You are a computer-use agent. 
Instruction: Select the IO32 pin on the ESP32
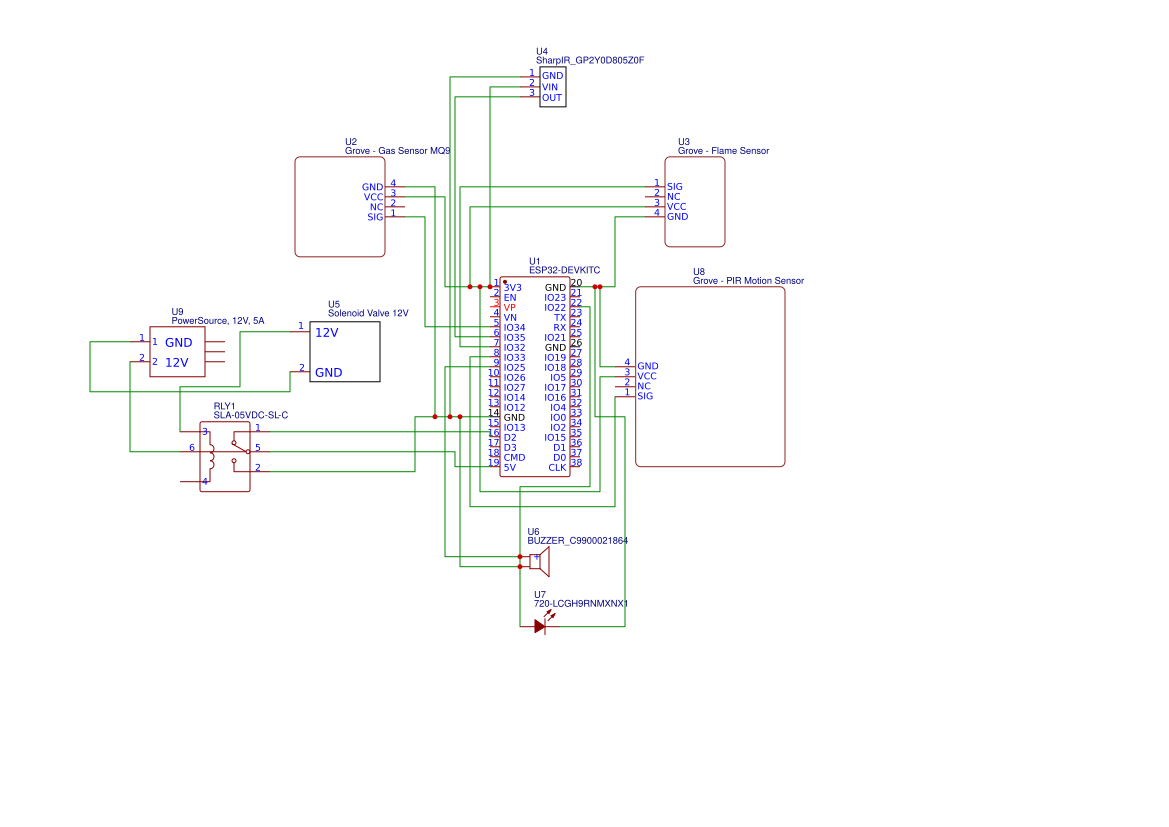[514, 348]
